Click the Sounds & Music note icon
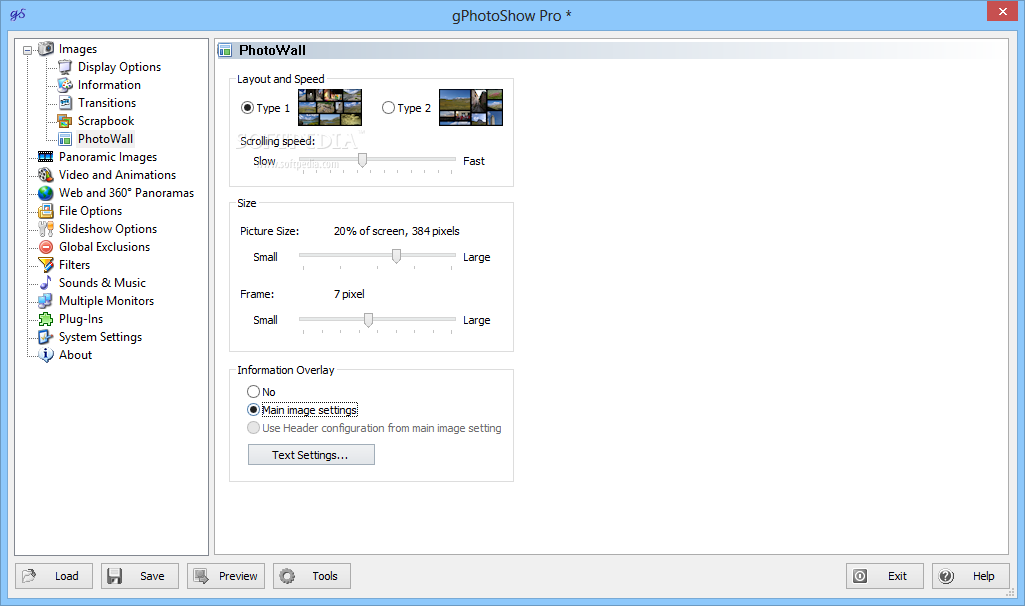This screenshot has width=1025, height=606. coord(46,282)
